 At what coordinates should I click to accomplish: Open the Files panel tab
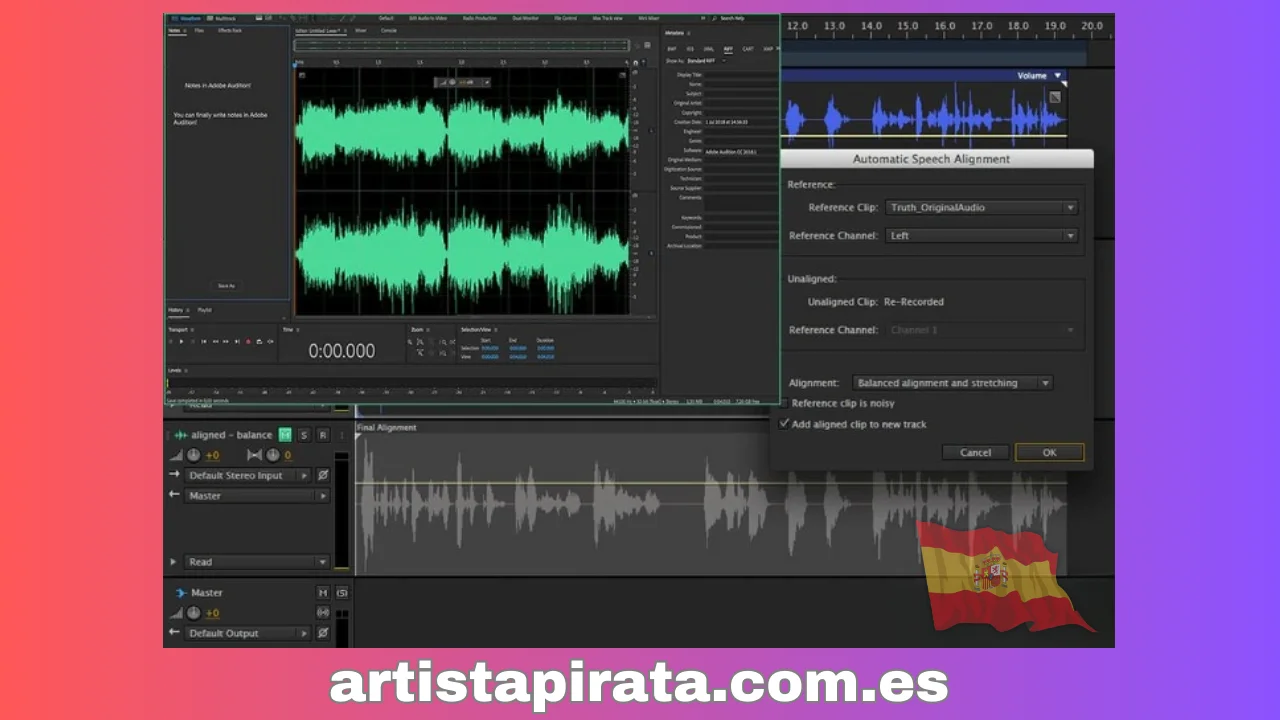click(199, 31)
